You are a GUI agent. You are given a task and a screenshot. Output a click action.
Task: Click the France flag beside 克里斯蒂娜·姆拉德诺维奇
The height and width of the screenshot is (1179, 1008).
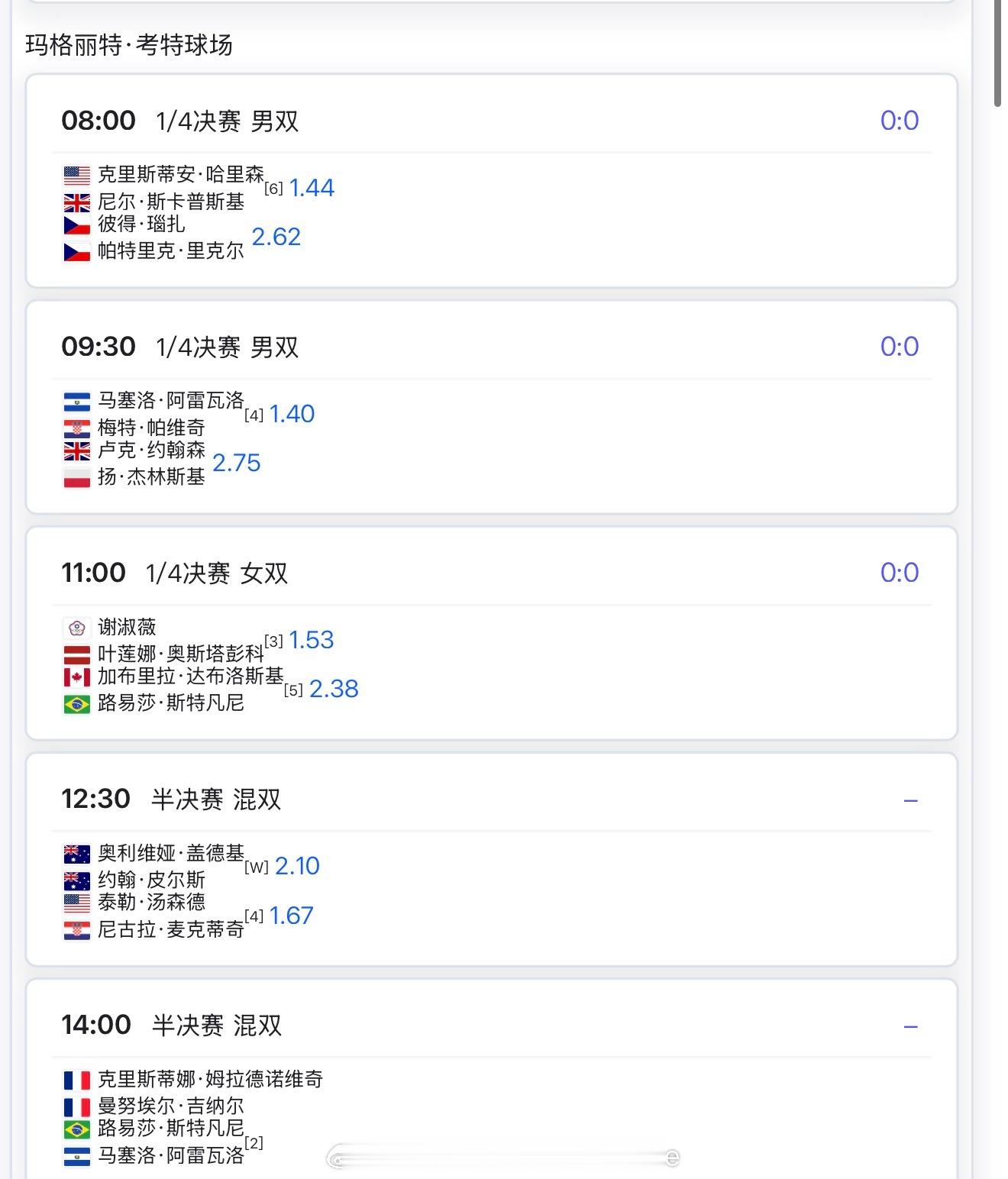click(76, 1080)
